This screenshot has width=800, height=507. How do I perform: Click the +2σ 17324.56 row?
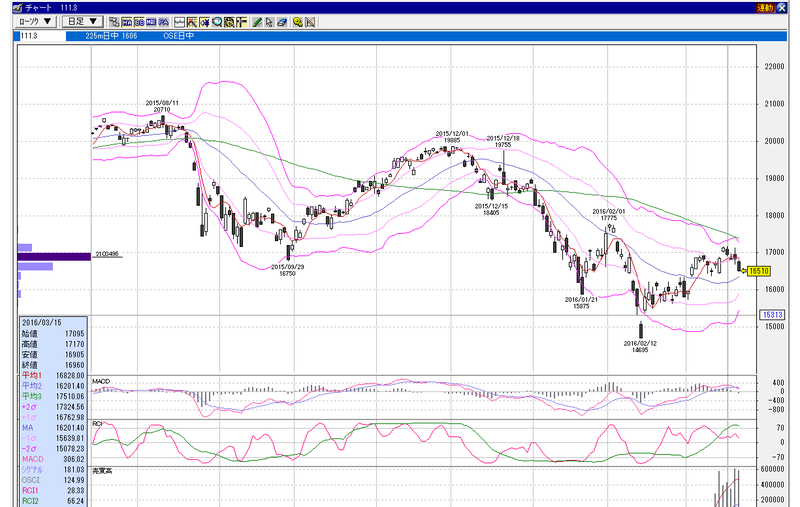pos(53,407)
